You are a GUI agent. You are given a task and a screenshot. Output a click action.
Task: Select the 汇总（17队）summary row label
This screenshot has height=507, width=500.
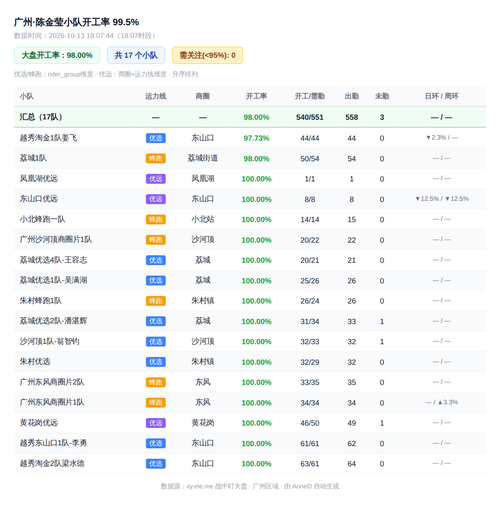(x=41, y=117)
